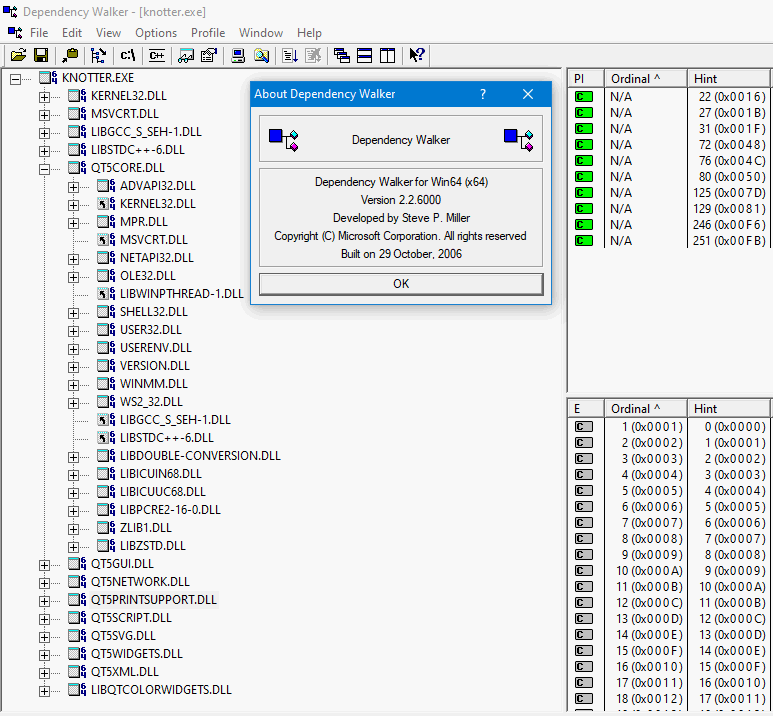Click export ordinal 16 (0x0010)

(649, 667)
